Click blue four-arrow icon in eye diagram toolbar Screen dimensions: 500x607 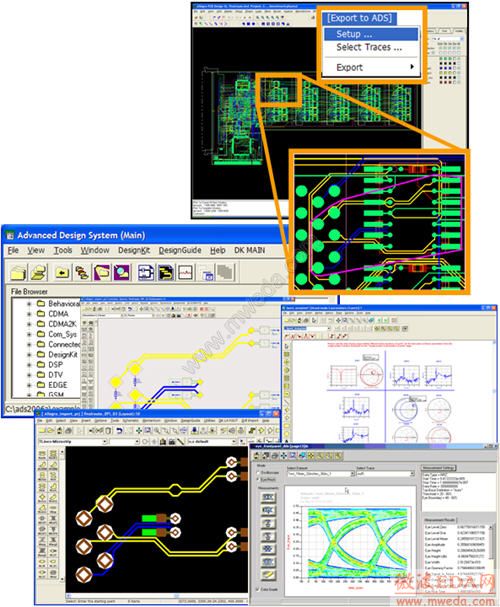(x=284, y=456)
